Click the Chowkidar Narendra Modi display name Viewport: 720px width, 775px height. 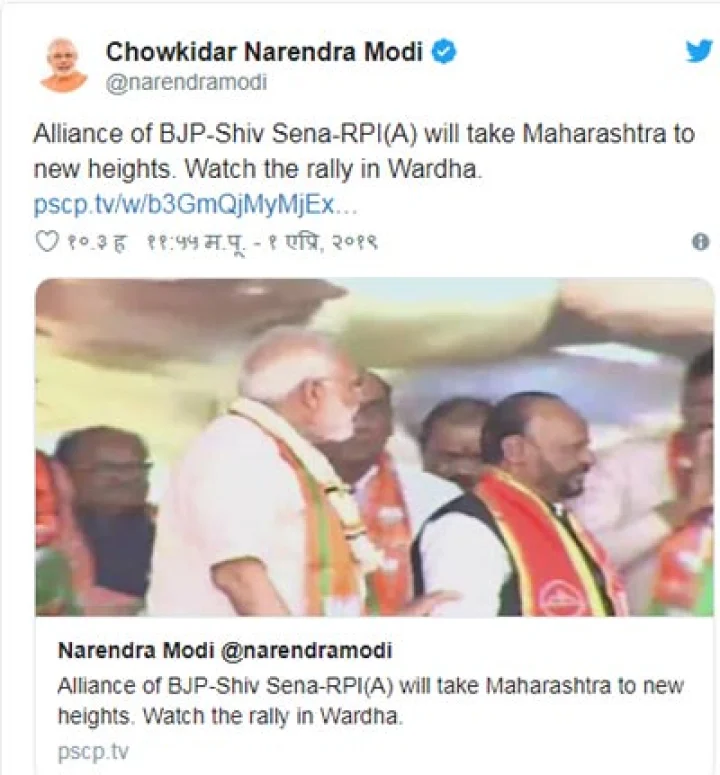[264, 52]
